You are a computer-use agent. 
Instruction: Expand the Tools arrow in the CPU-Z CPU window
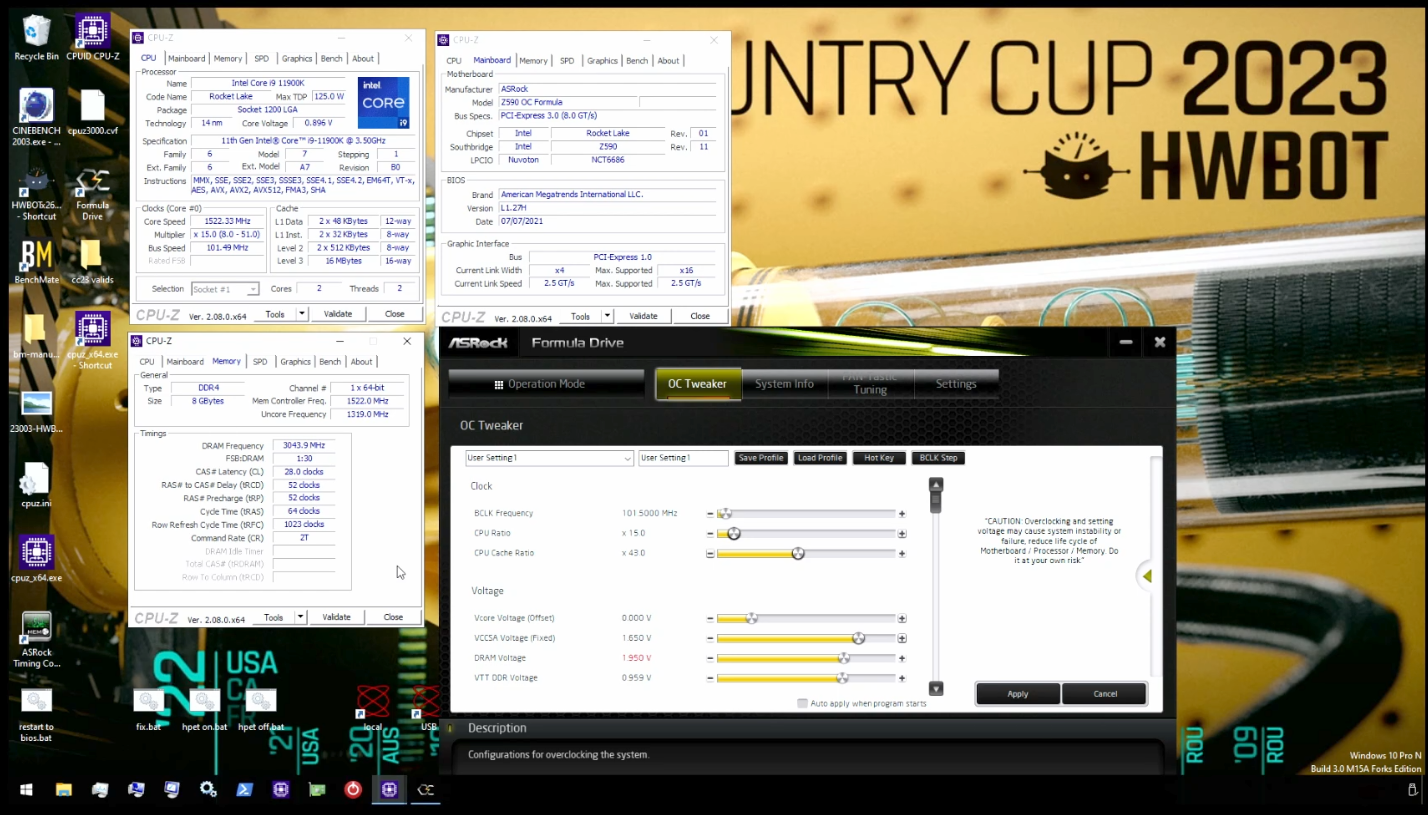click(304, 314)
